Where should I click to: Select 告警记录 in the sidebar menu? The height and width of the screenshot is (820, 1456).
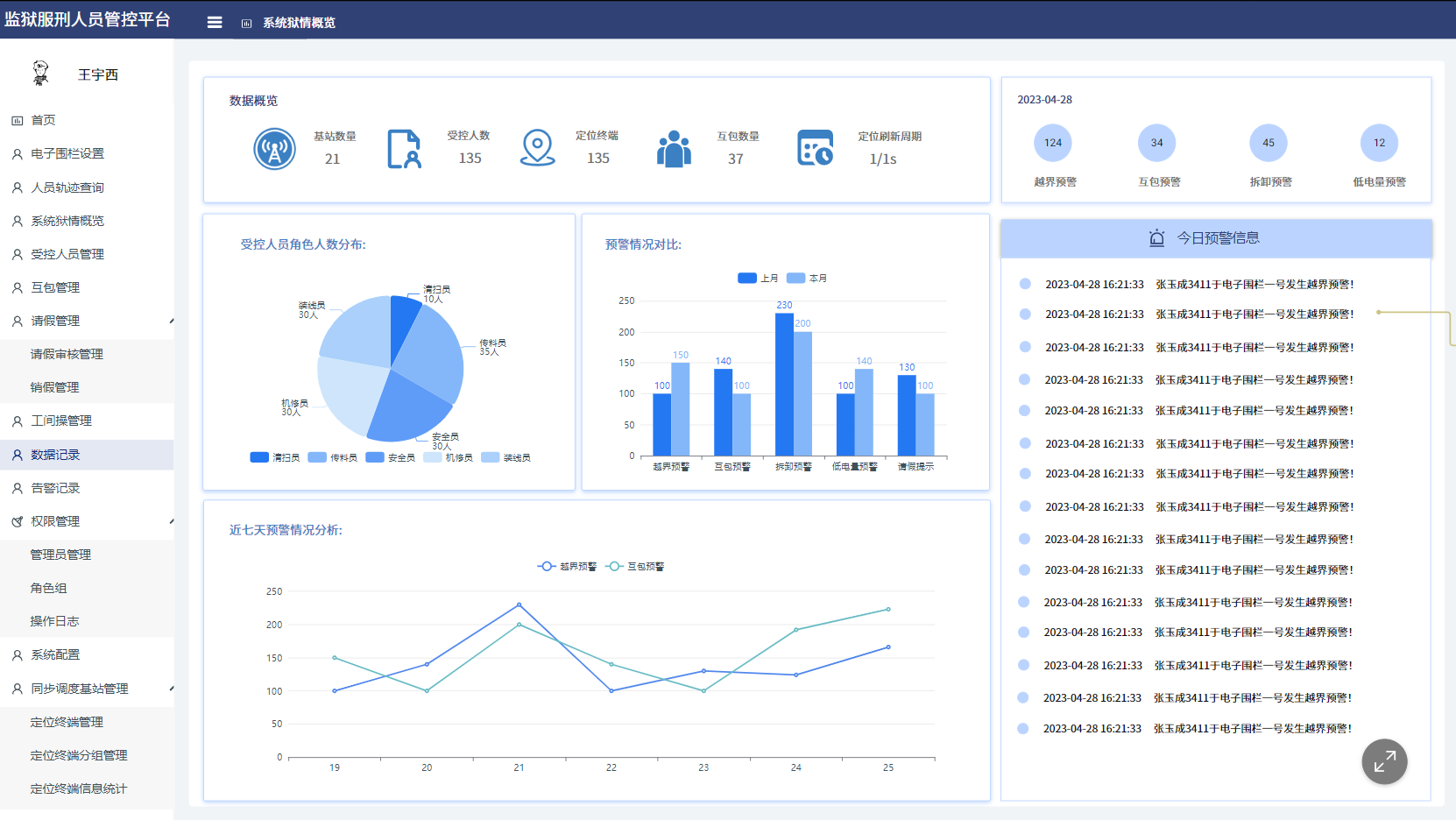55,489
